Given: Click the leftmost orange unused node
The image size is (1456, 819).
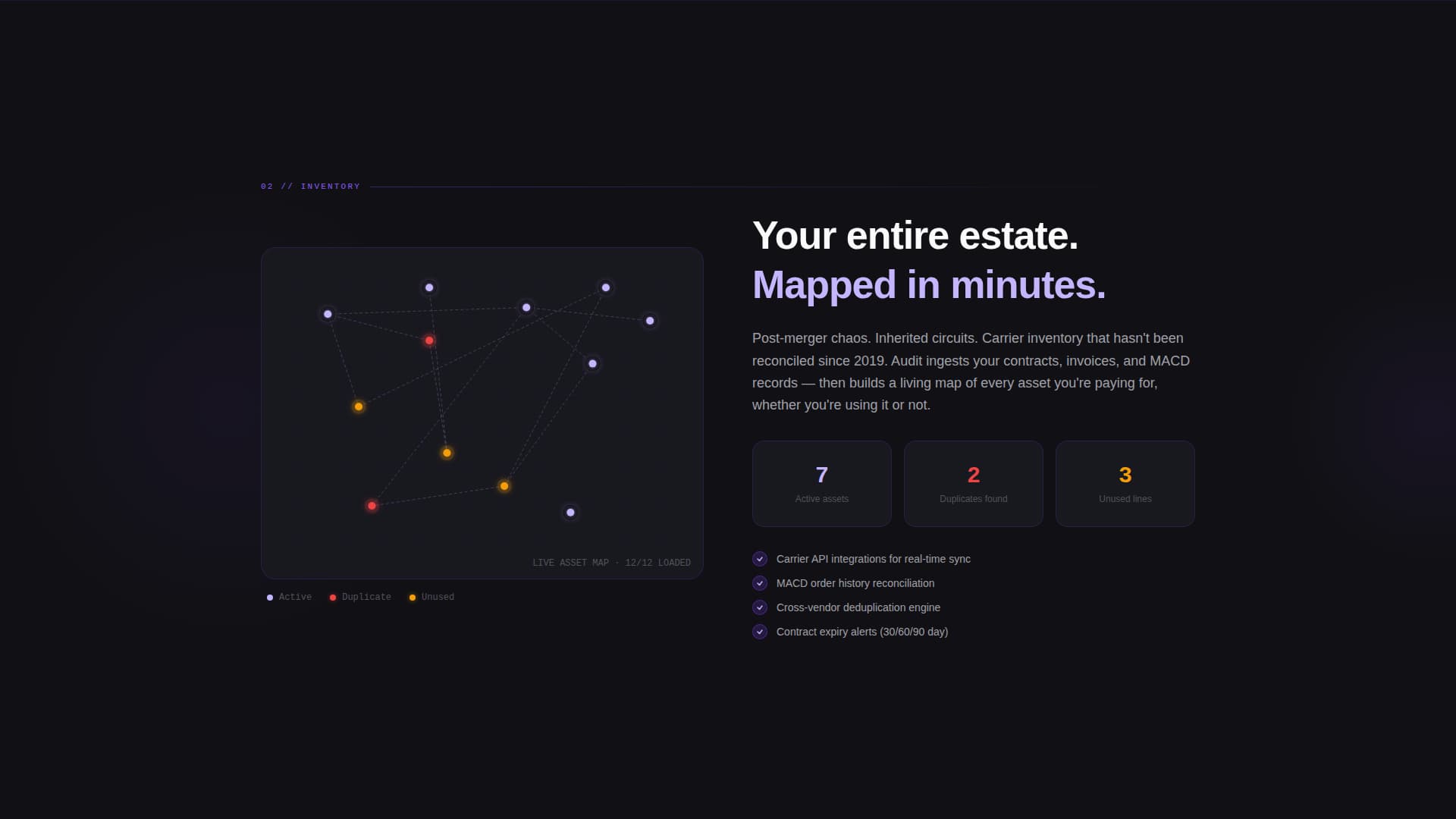Looking at the screenshot, I should [359, 406].
